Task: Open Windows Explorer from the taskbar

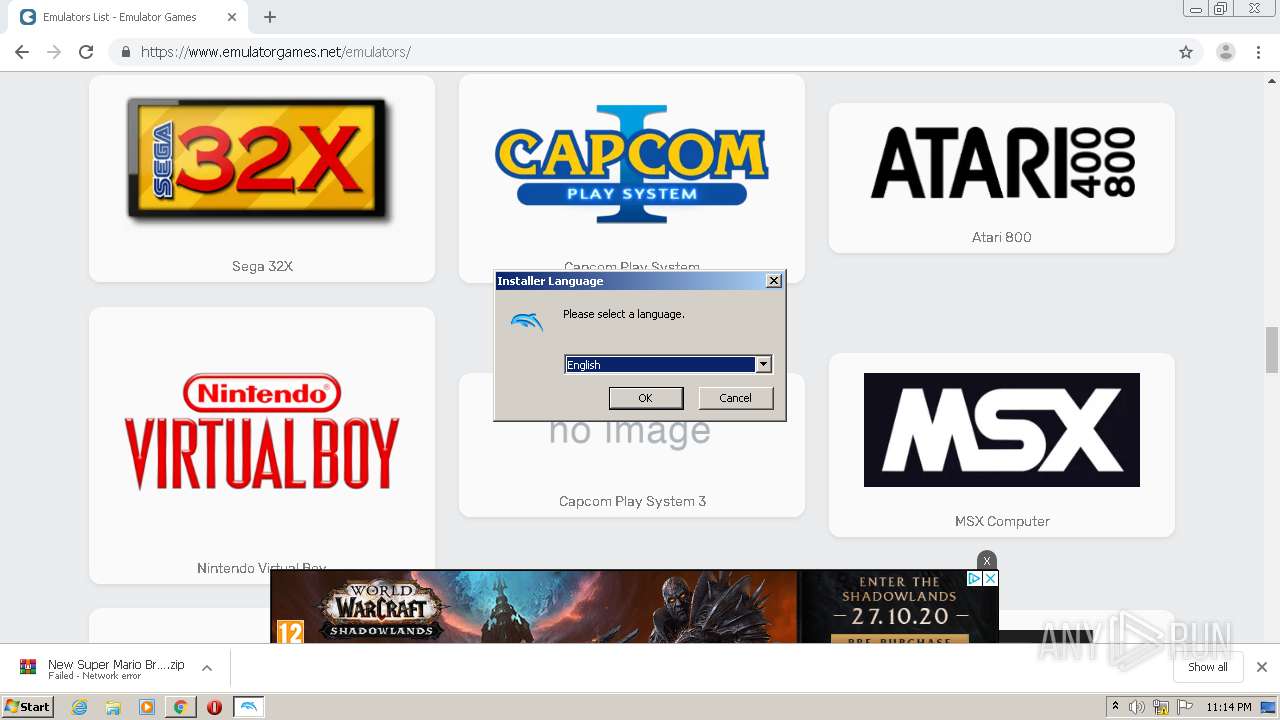Action: (113, 707)
